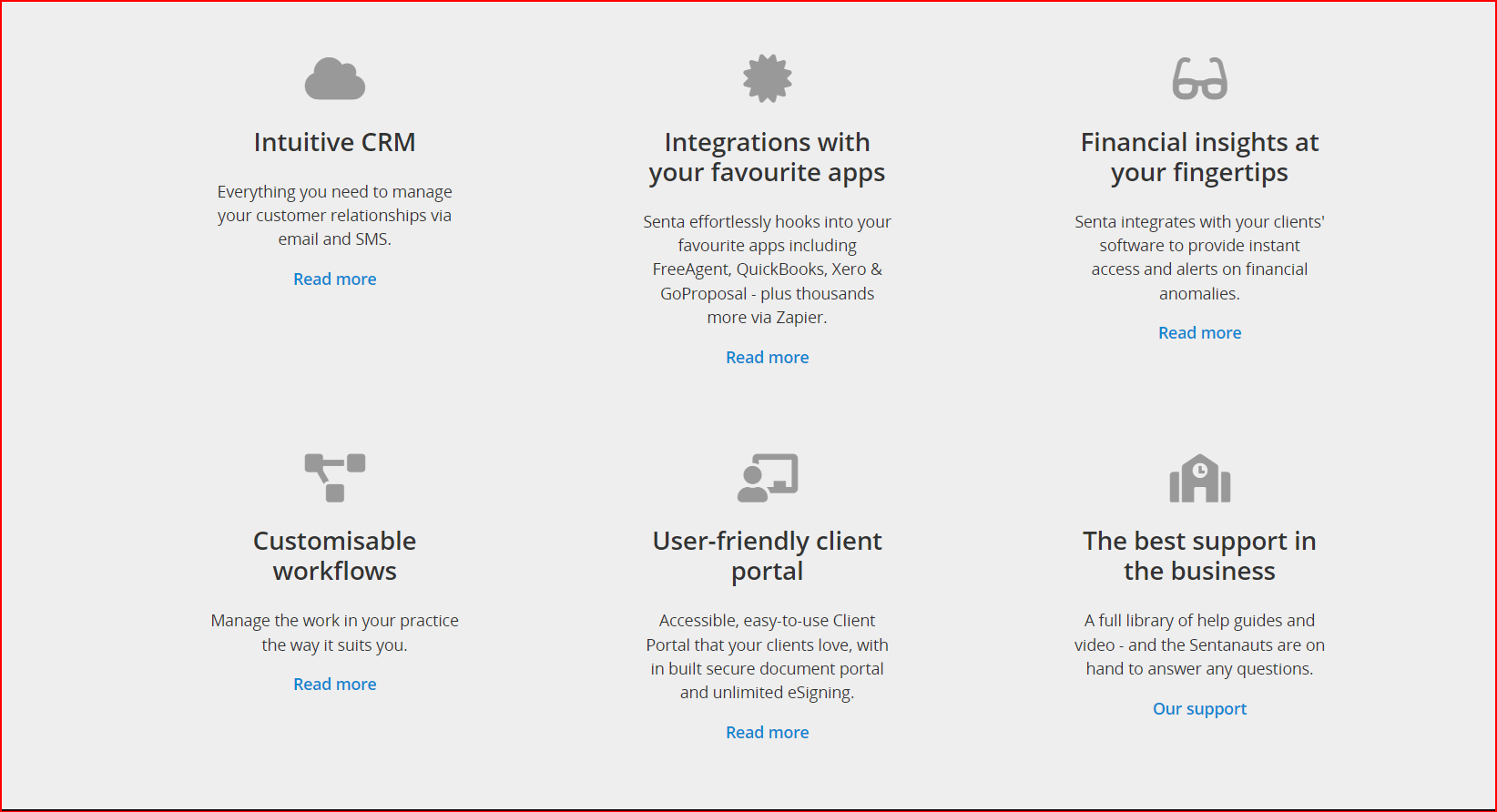This screenshot has height=812, width=1497.
Task: Click the workflow nodes icon above Customisable workflows
Action: (335, 478)
